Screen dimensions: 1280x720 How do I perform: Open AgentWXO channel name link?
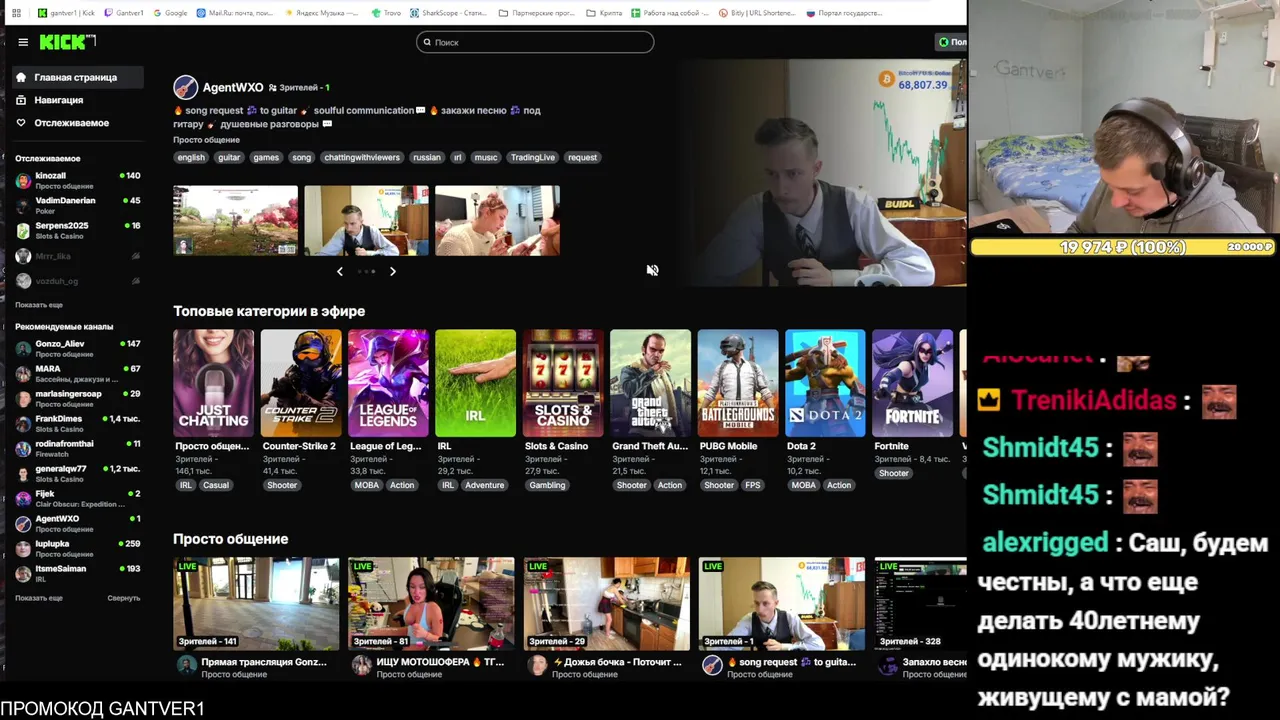(233, 88)
